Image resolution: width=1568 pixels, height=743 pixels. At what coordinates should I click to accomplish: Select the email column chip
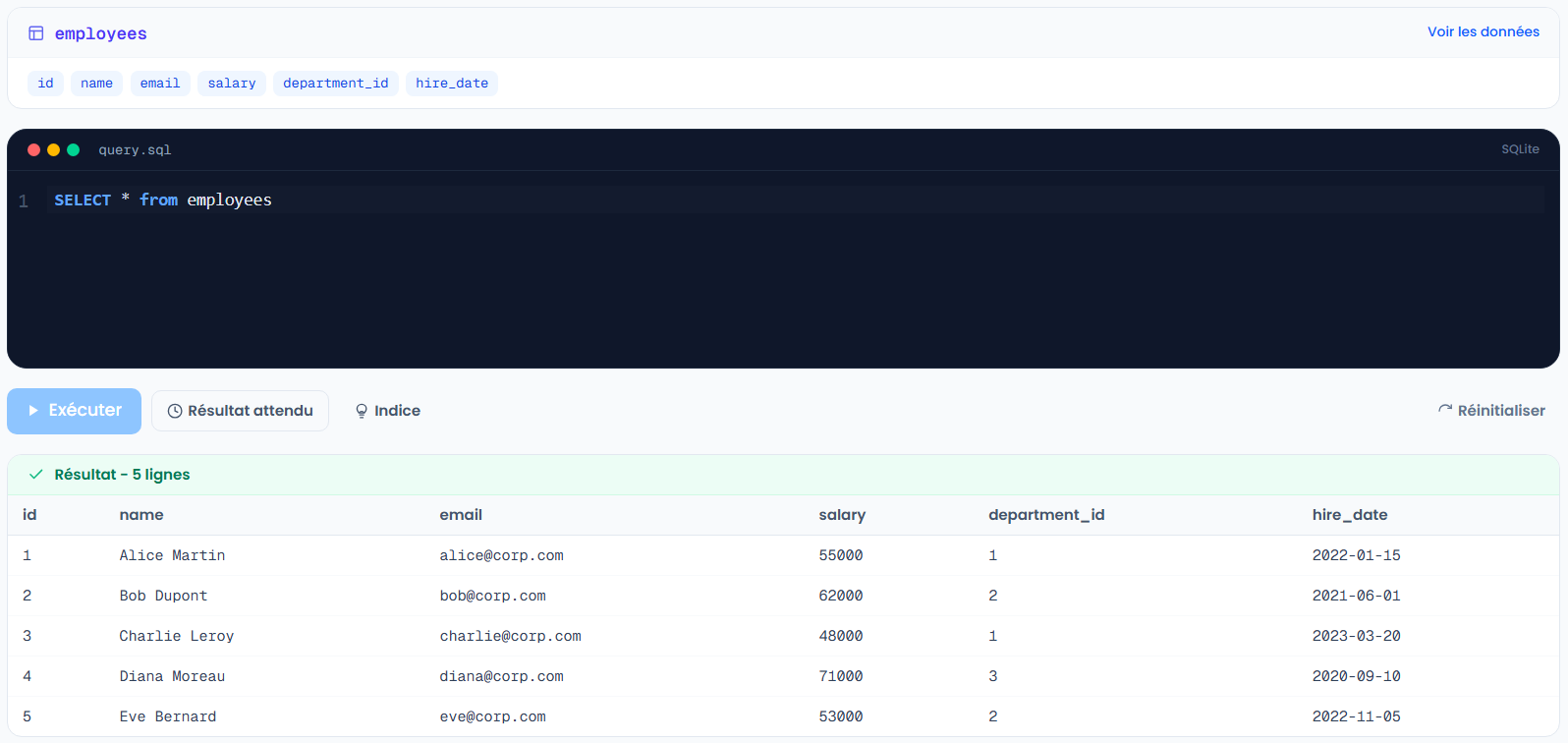point(160,84)
